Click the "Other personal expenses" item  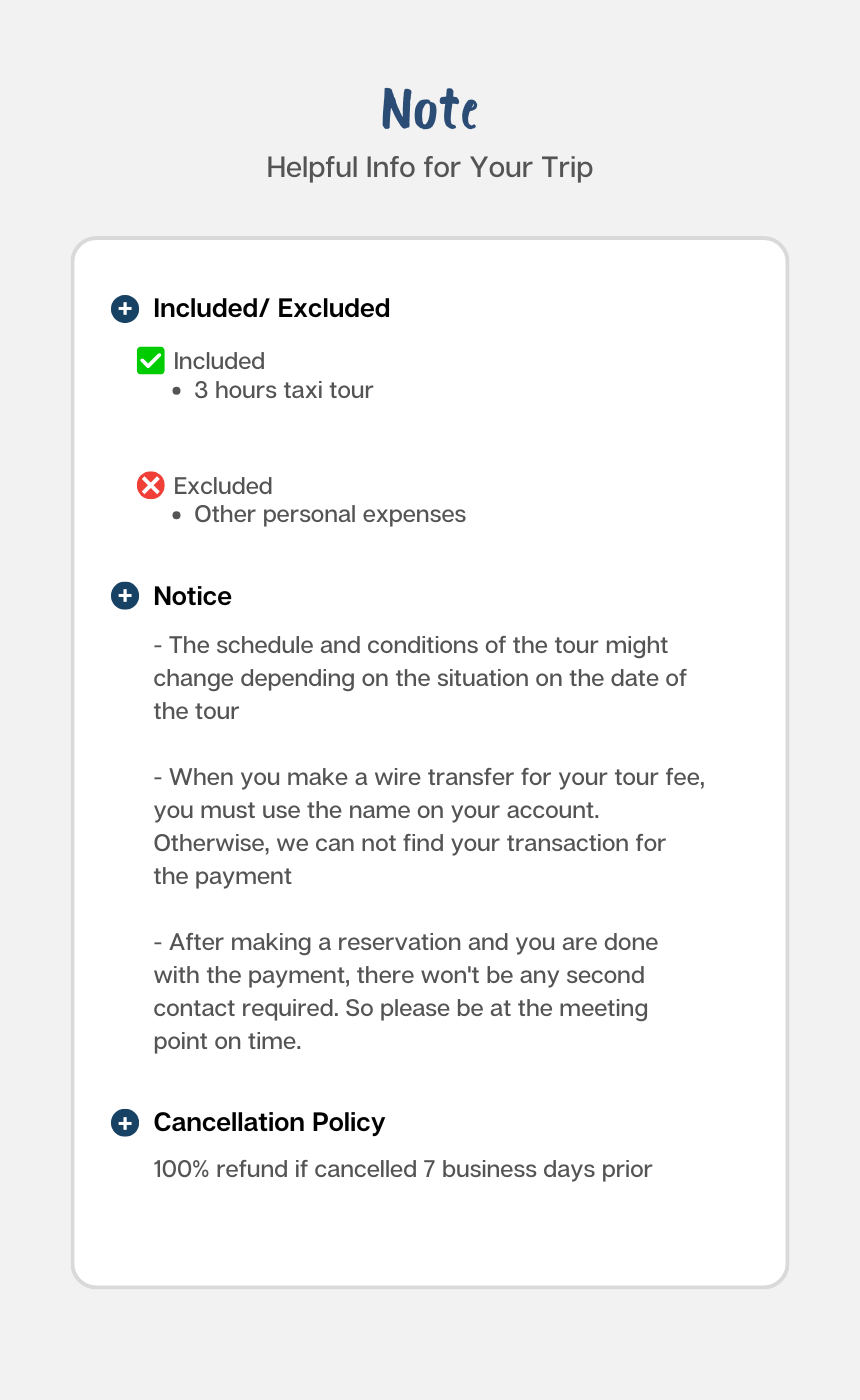coord(330,515)
